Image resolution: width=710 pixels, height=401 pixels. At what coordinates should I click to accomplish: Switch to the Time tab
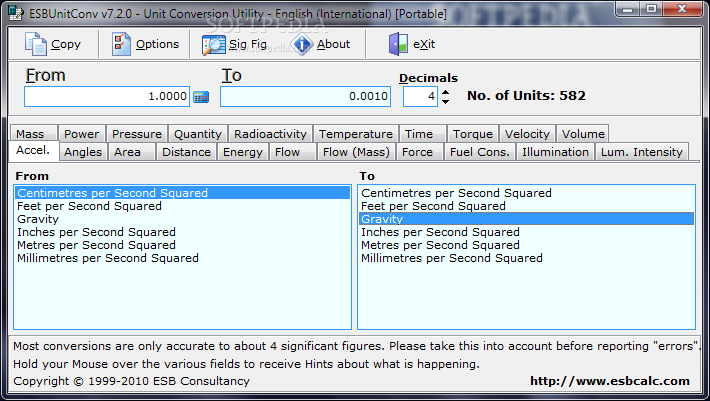click(x=423, y=134)
